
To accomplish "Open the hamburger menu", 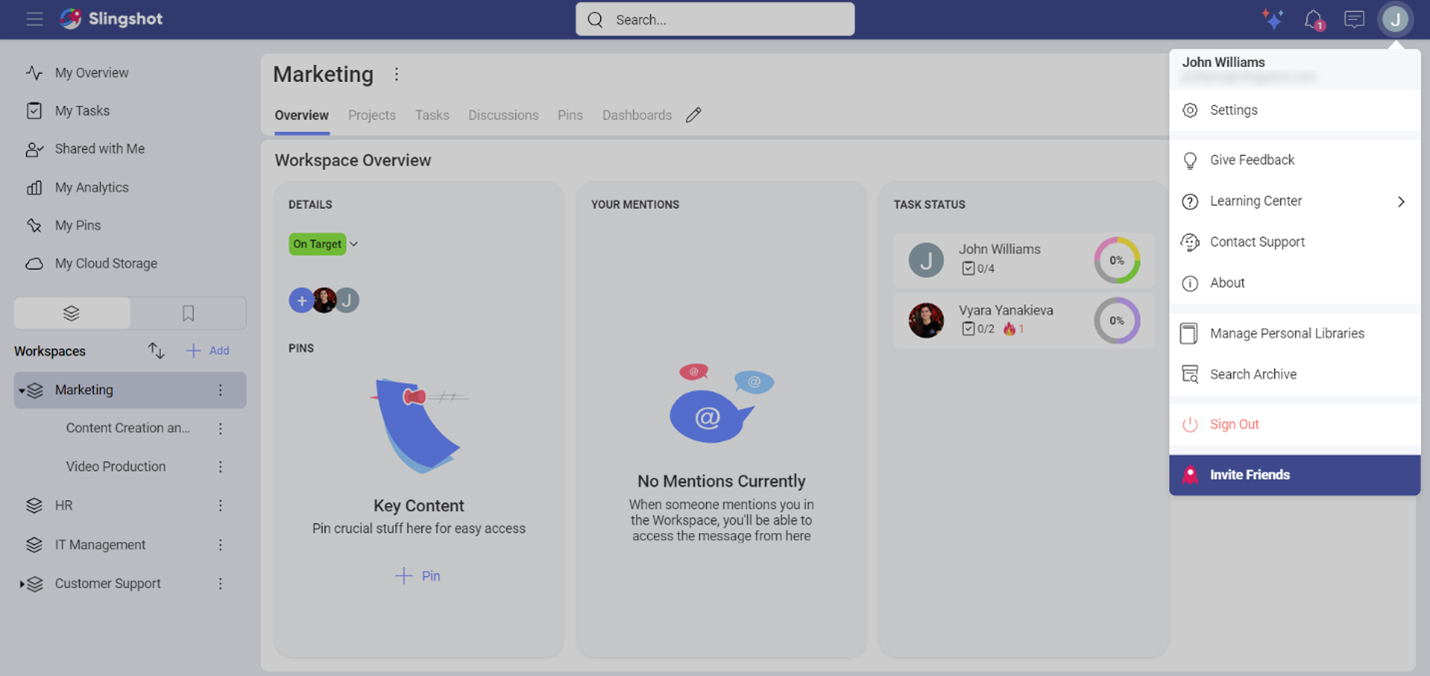I will 34,19.
